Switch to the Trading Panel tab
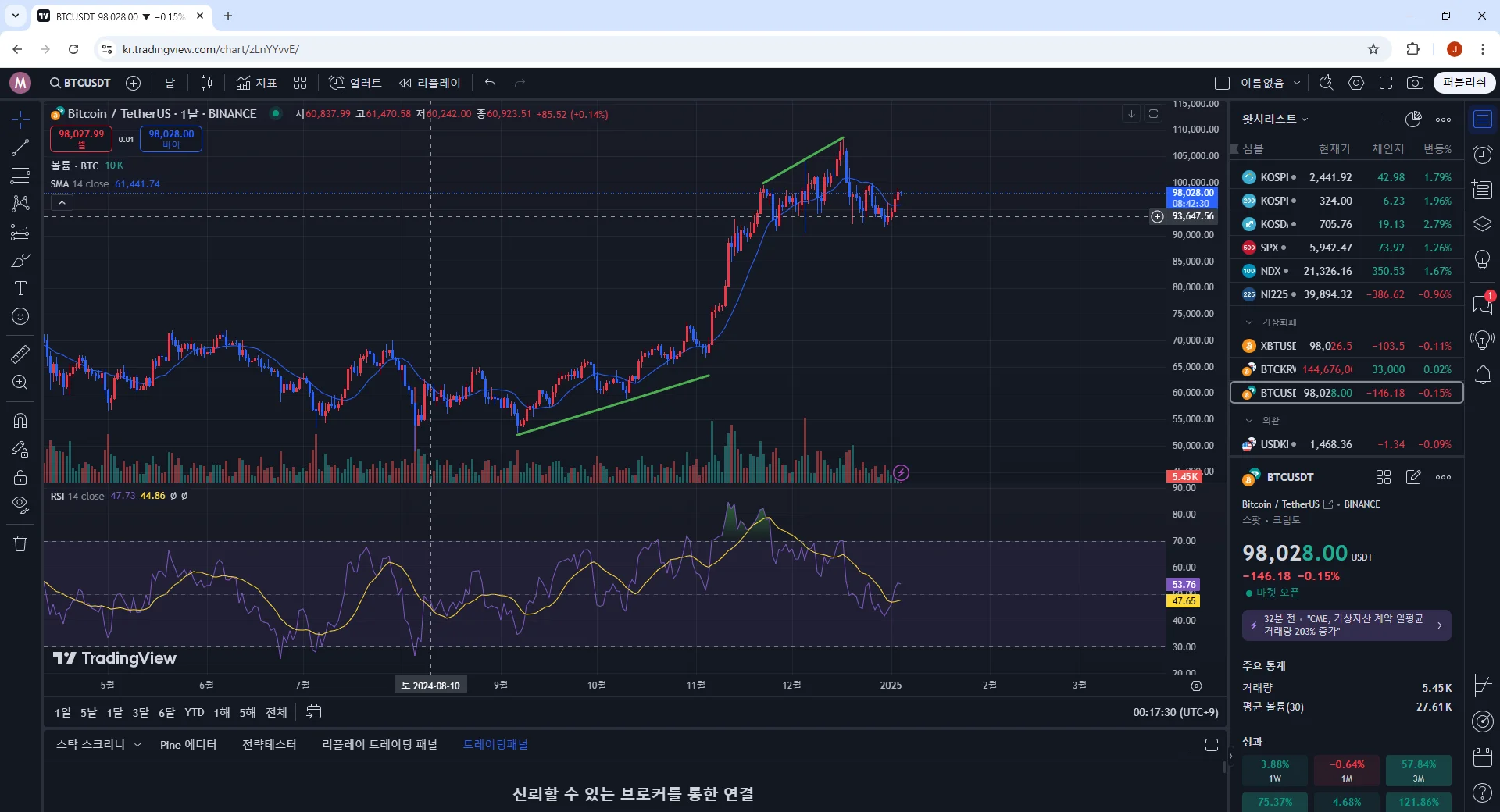1500x812 pixels. coord(495,745)
